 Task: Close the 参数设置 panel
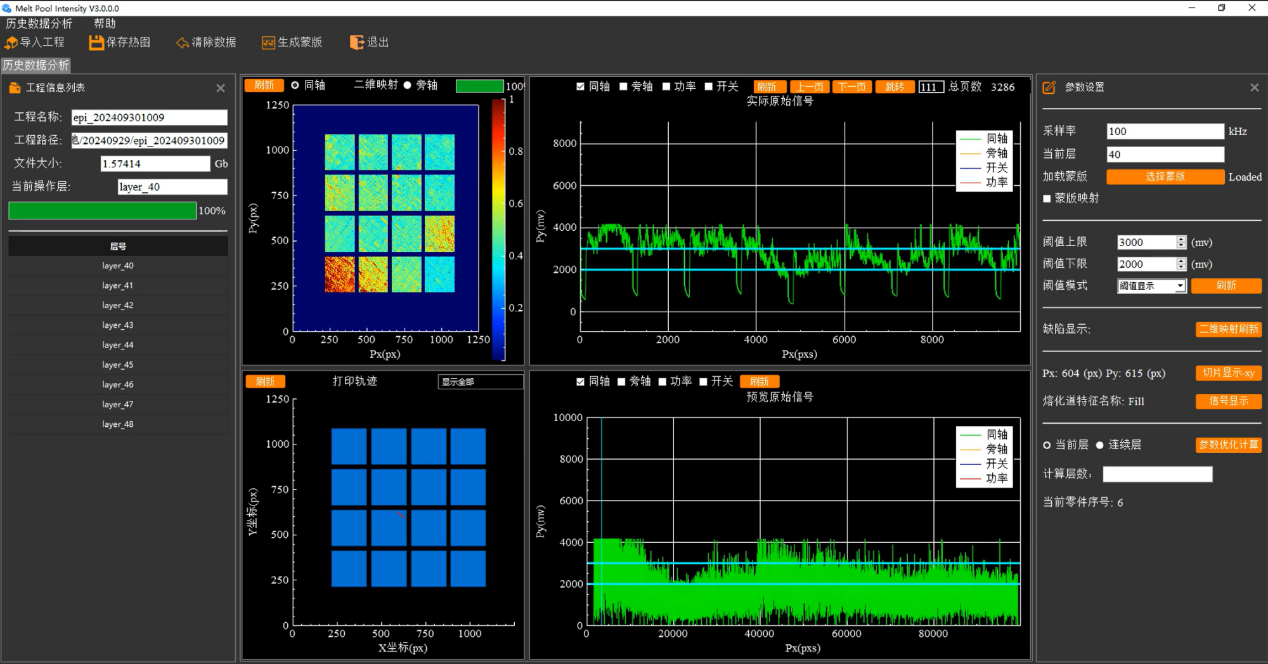coord(1255,88)
